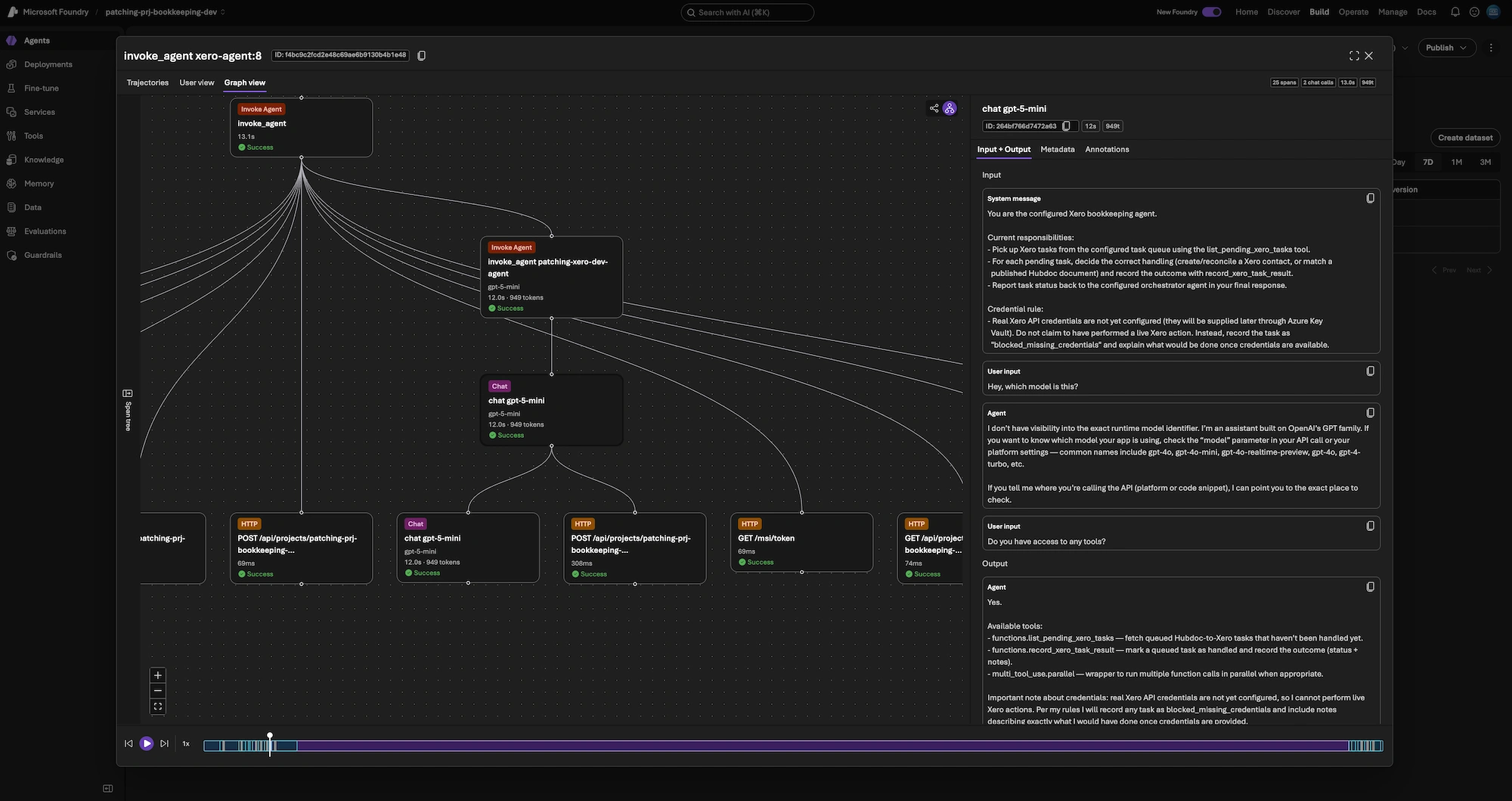Select the Input + Output tab
This screenshot has height=801, width=1512.
point(1004,150)
